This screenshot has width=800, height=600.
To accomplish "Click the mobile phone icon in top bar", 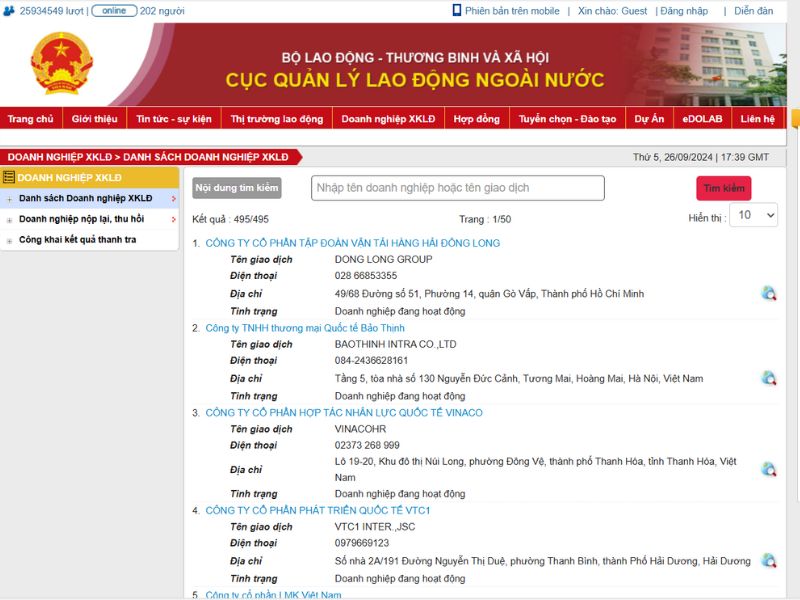I will pyautogui.click(x=457, y=10).
